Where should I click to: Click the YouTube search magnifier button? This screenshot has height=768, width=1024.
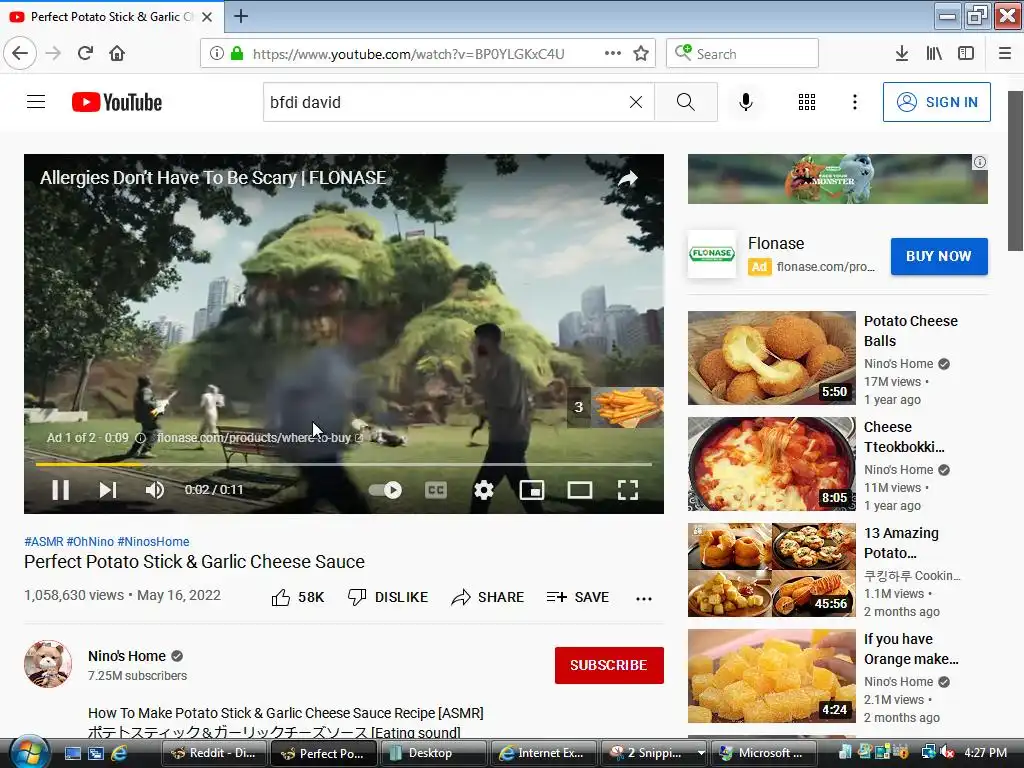click(686, 102)
